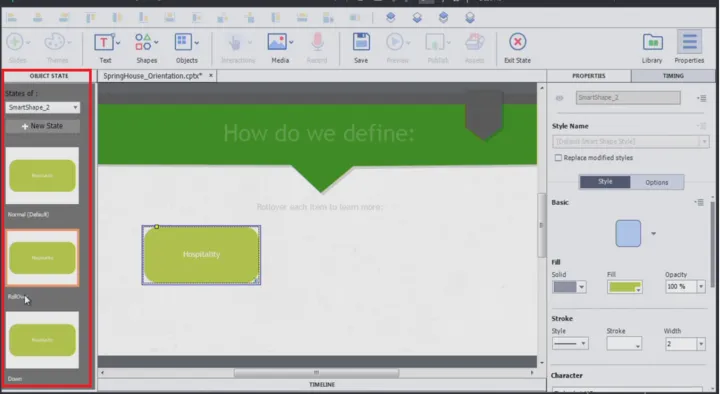This screenshot has width=720, height=394.
Task: Switch to the PROPERTIES tab
Action: (589, 76)
